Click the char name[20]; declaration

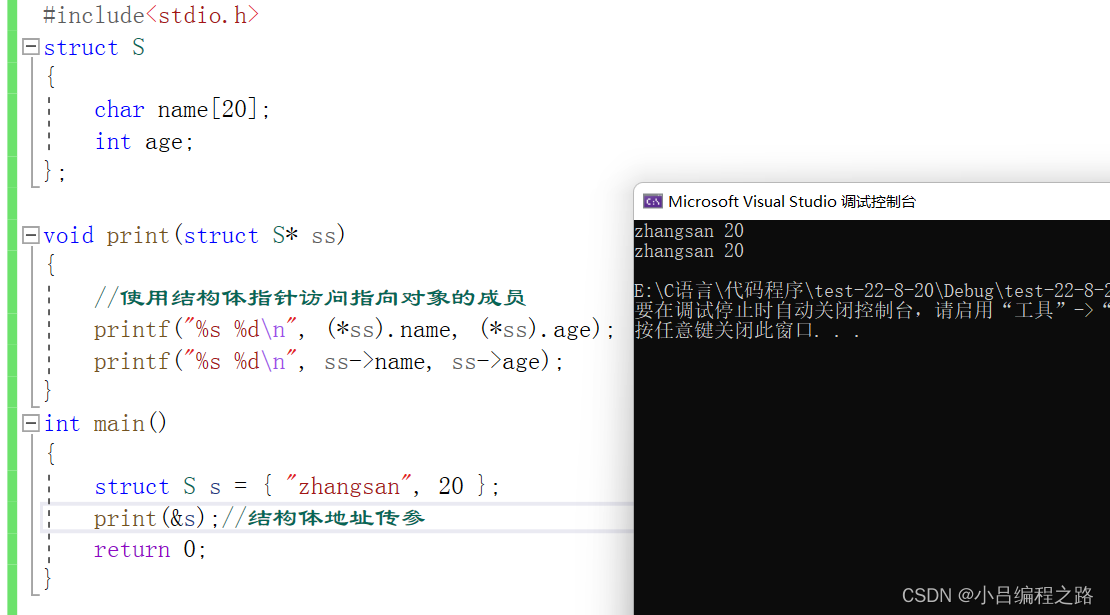pos(182,110)
